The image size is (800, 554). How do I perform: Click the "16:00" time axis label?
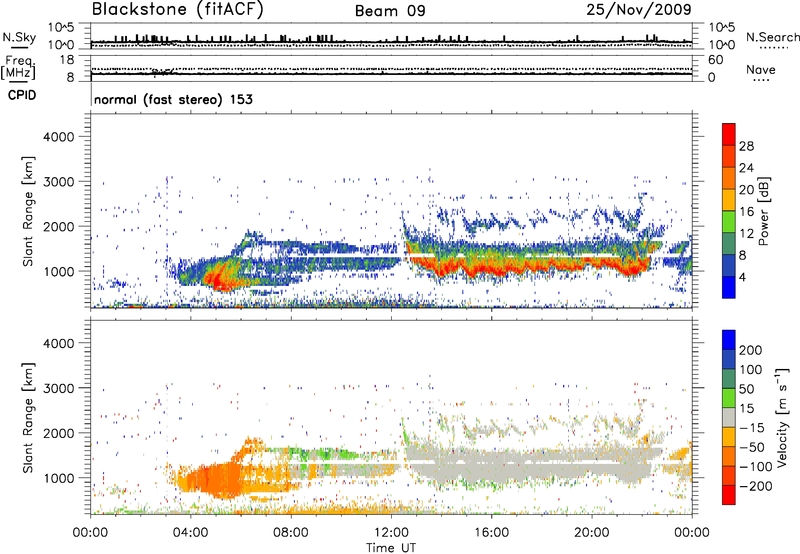pos(491,533)
